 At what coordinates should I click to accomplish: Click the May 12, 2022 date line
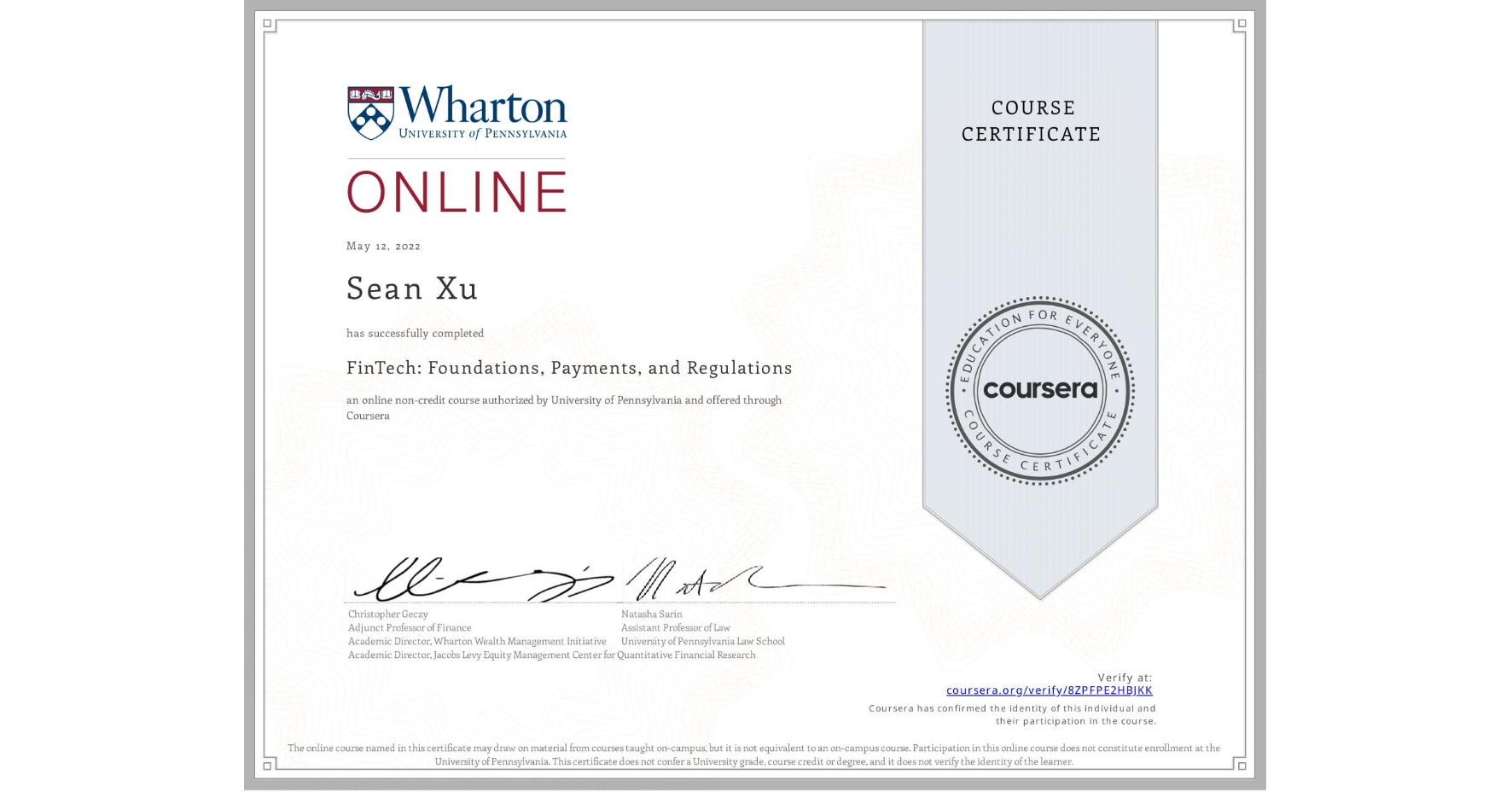tap(381, 246)
